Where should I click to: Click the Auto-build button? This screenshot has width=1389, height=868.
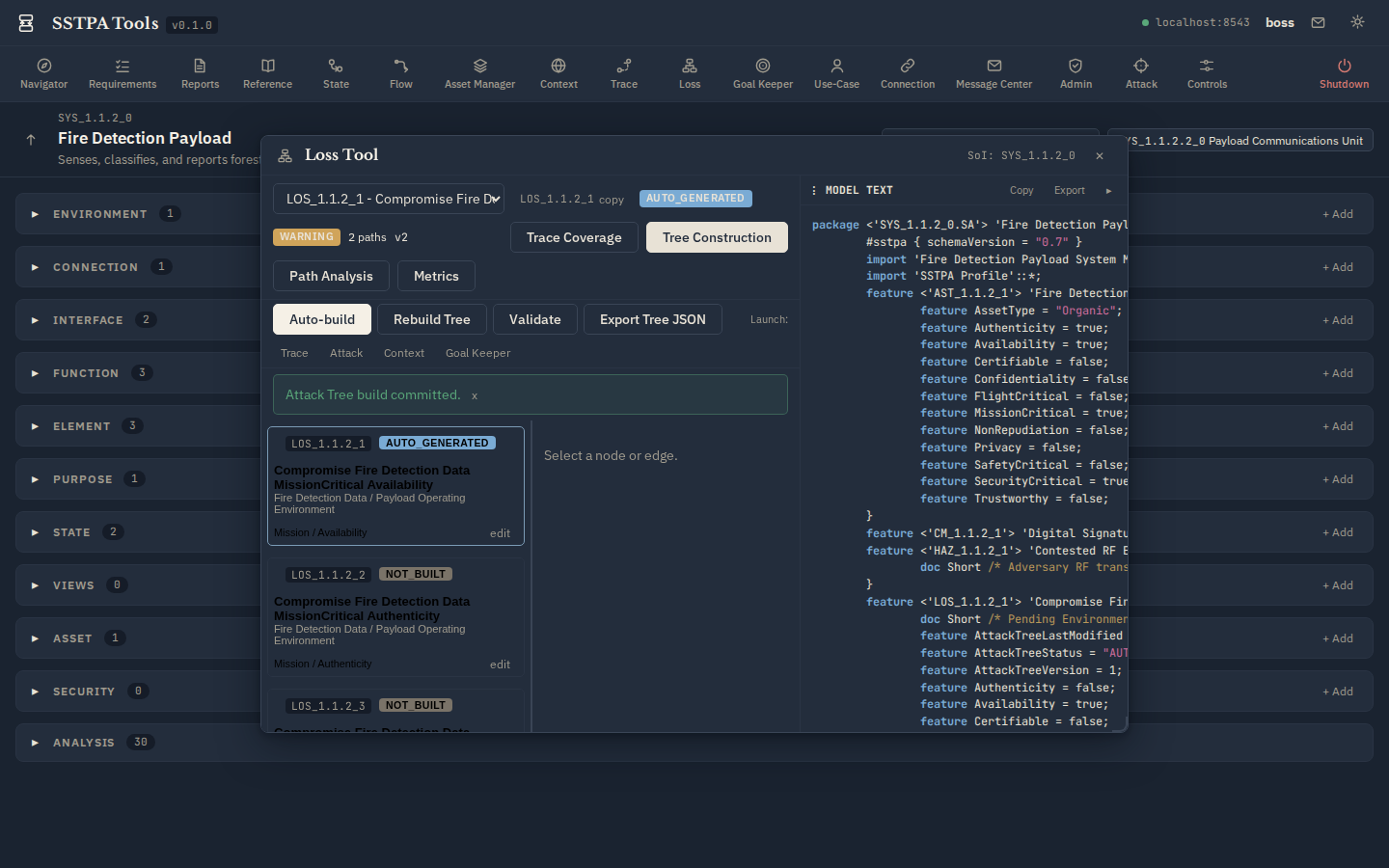(322, 319)
